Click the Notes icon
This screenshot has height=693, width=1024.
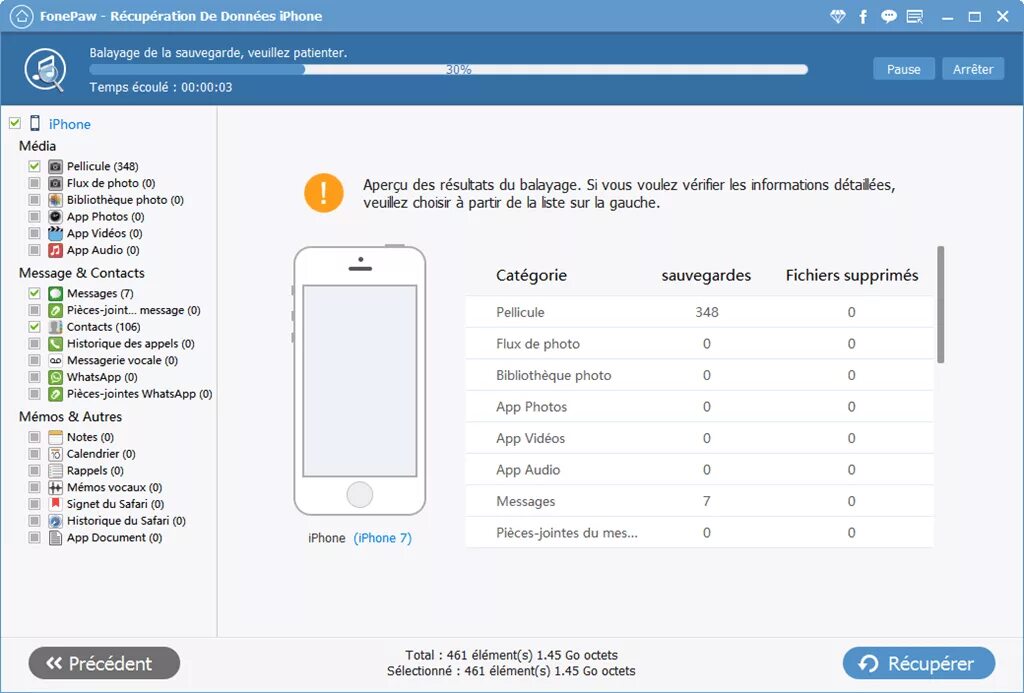[x=56, y=437]
